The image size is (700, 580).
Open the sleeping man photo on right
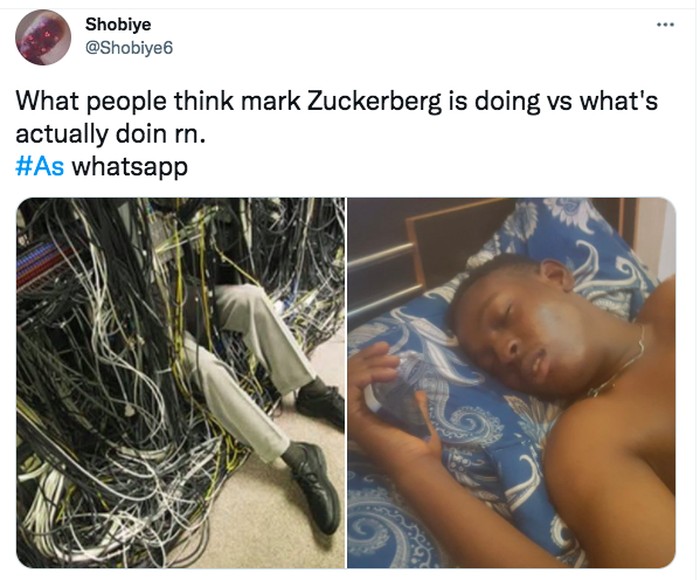point(512,383)
